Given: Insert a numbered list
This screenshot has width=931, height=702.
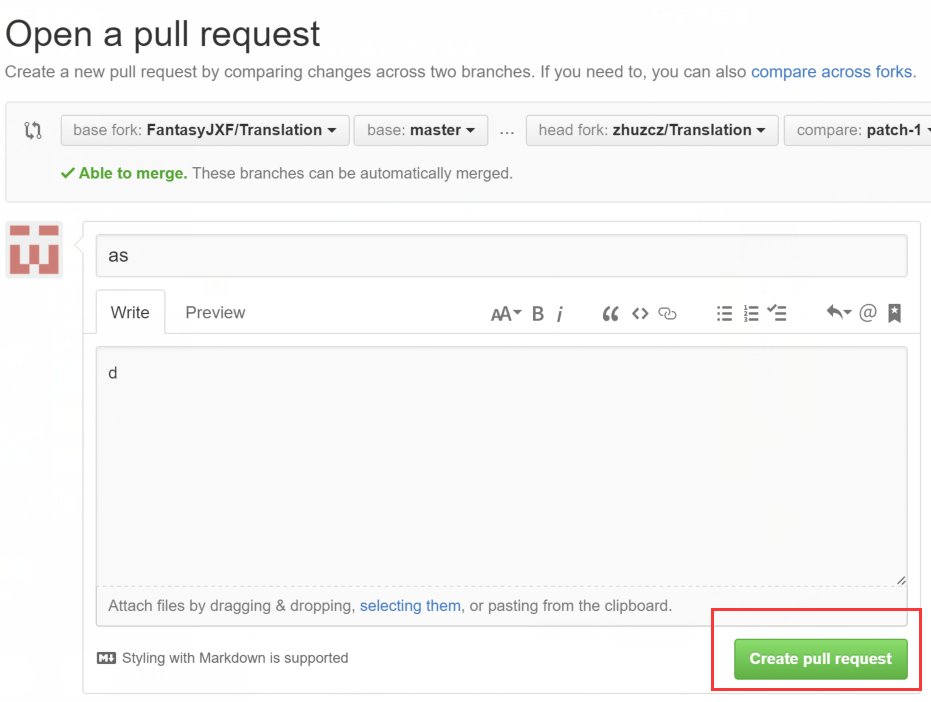Looking at the screenshot, I should coord(751,314).
